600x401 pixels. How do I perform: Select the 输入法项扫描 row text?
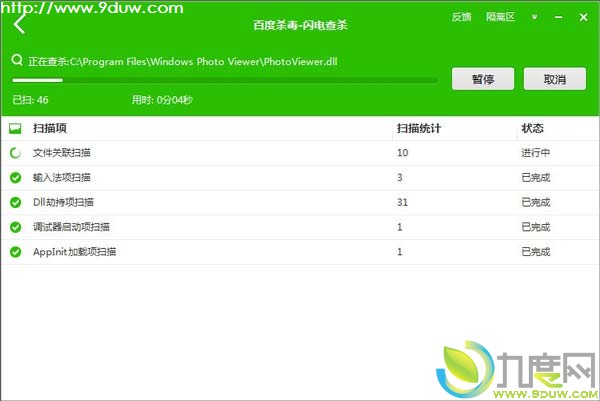(62, 178)
